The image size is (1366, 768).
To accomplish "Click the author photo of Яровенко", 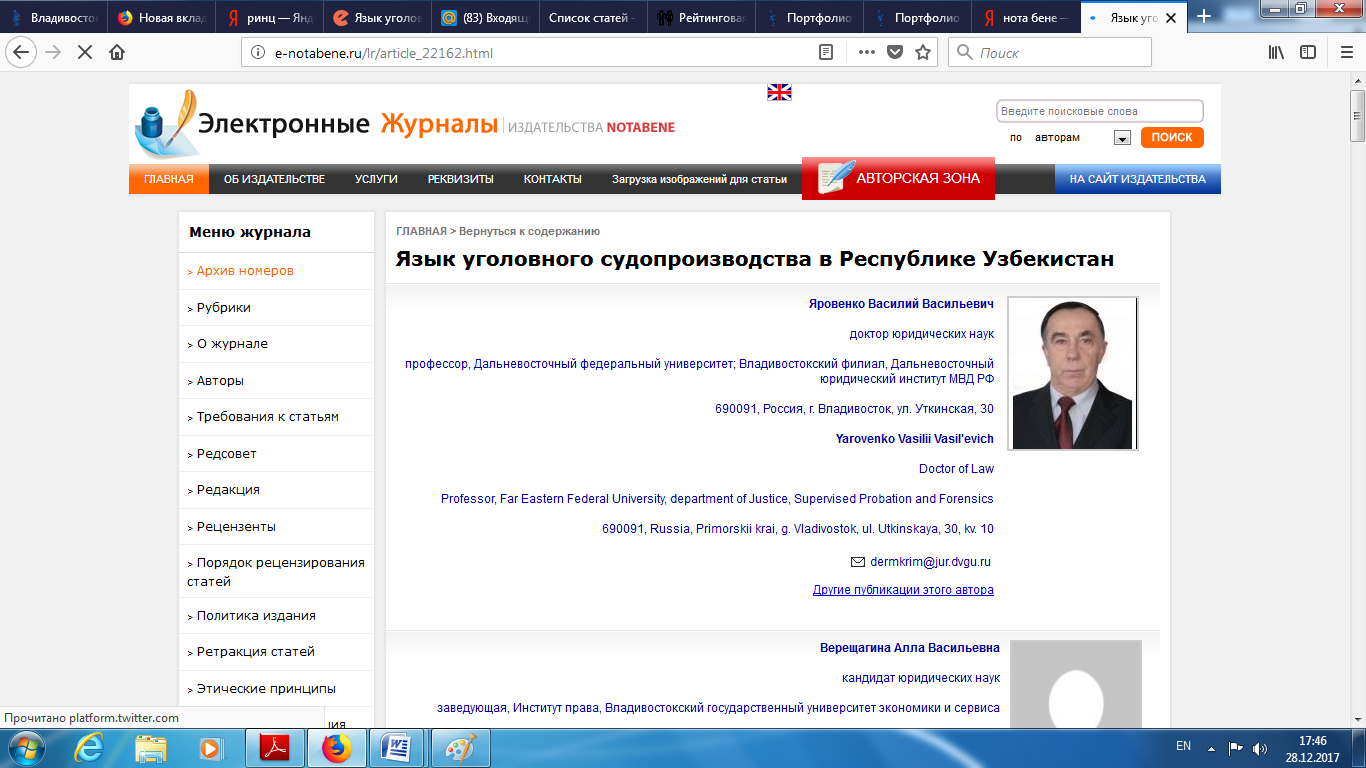I will 1072,373.
